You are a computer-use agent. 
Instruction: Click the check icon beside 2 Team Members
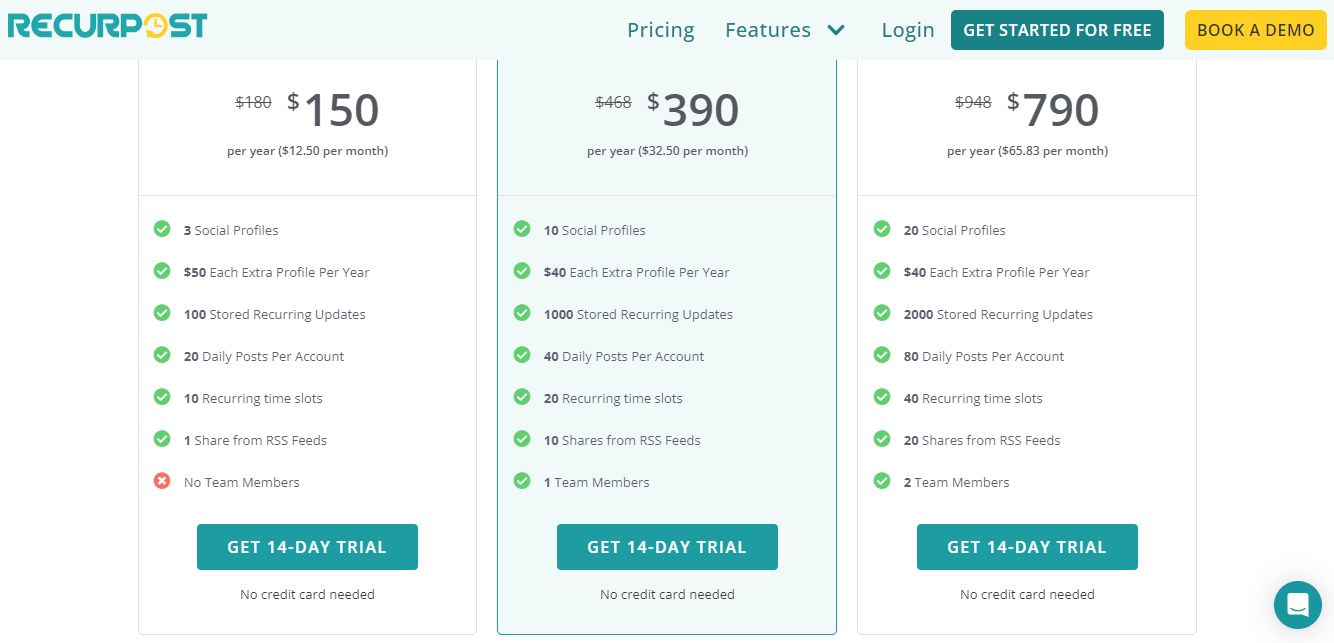tap(882, 481)
